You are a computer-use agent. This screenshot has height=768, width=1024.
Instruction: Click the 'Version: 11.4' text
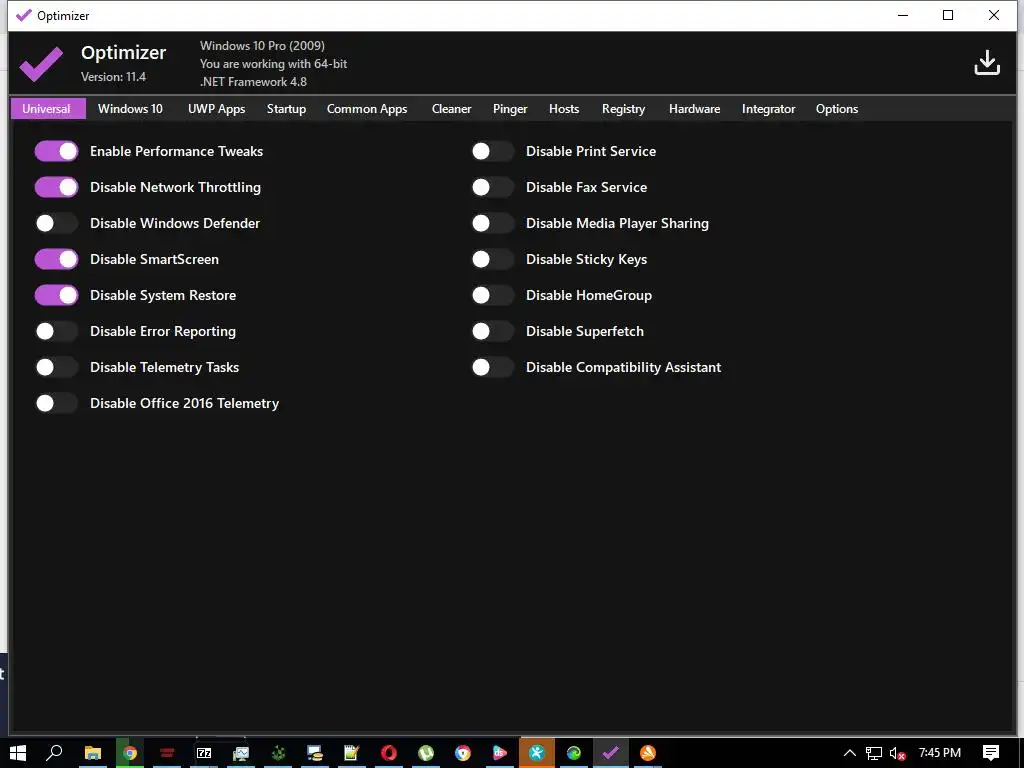pyautogui.click(x=114, y=77)
